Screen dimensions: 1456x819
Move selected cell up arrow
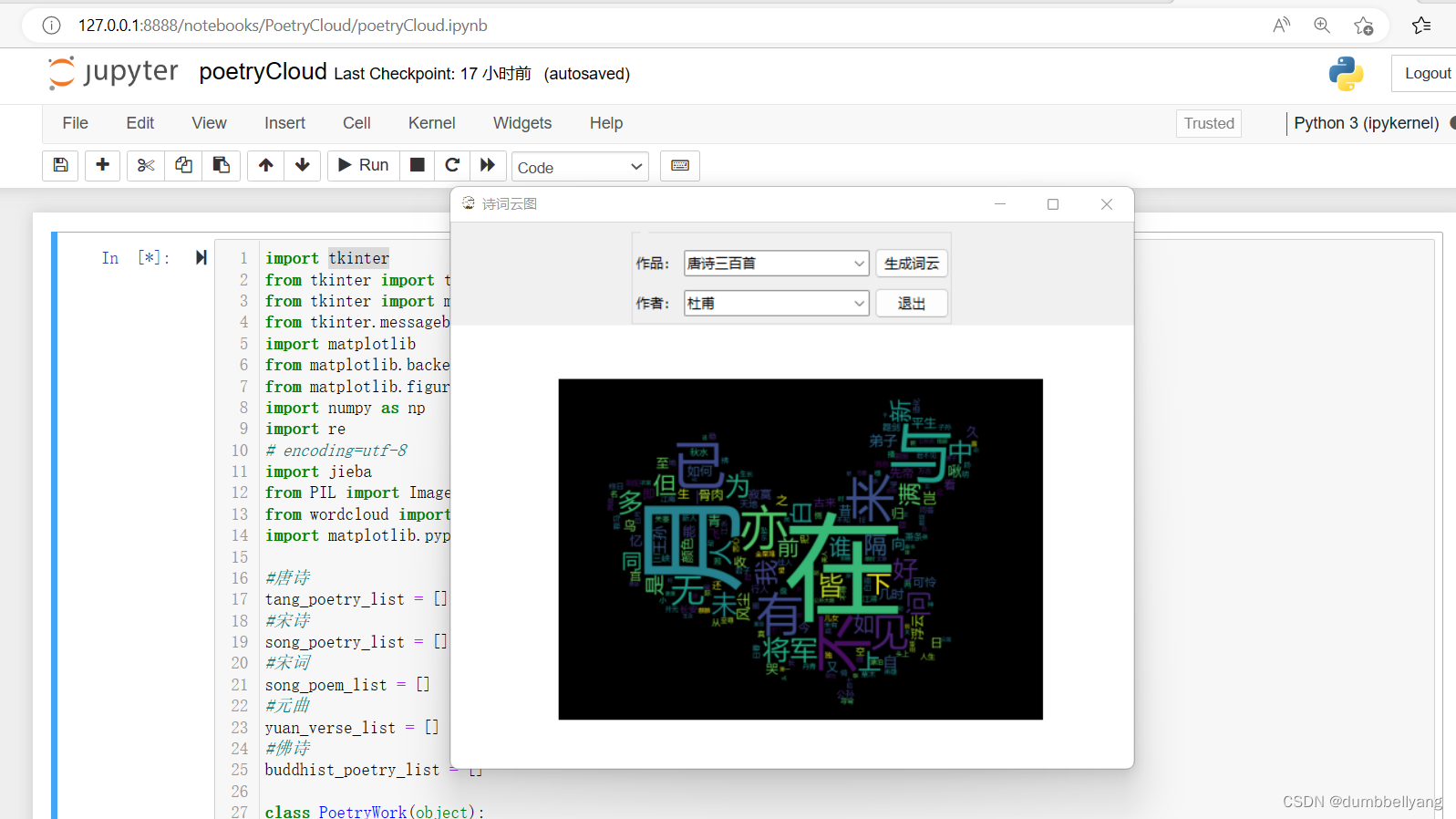pos(265,165)
